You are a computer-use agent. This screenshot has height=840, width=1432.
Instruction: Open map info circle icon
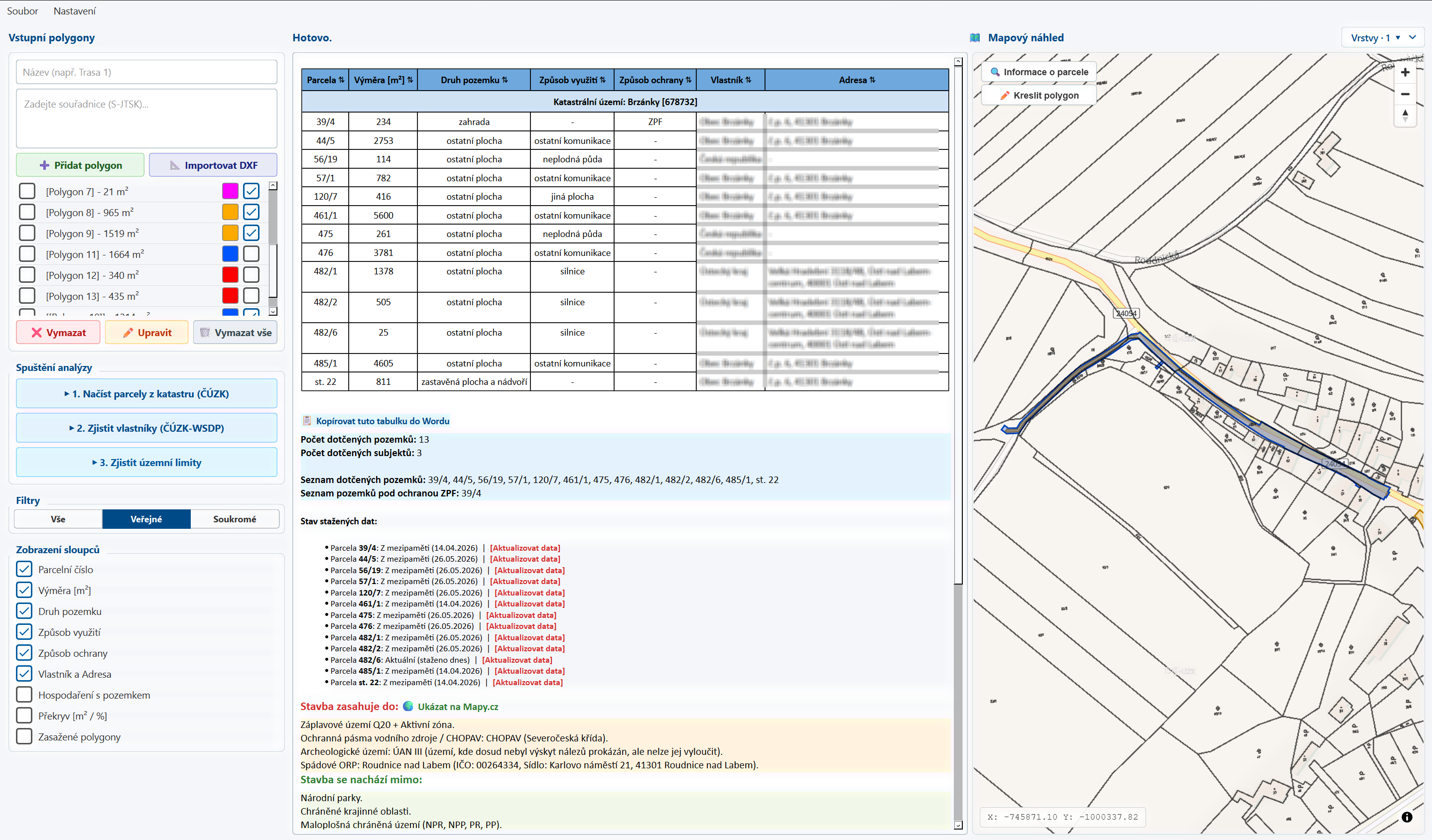pos(1407,817)
